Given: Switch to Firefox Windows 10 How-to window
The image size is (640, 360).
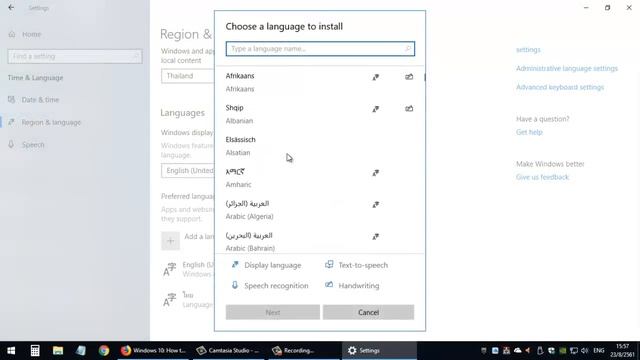Looking at the screenshot, I should click(x=154, y=351).
